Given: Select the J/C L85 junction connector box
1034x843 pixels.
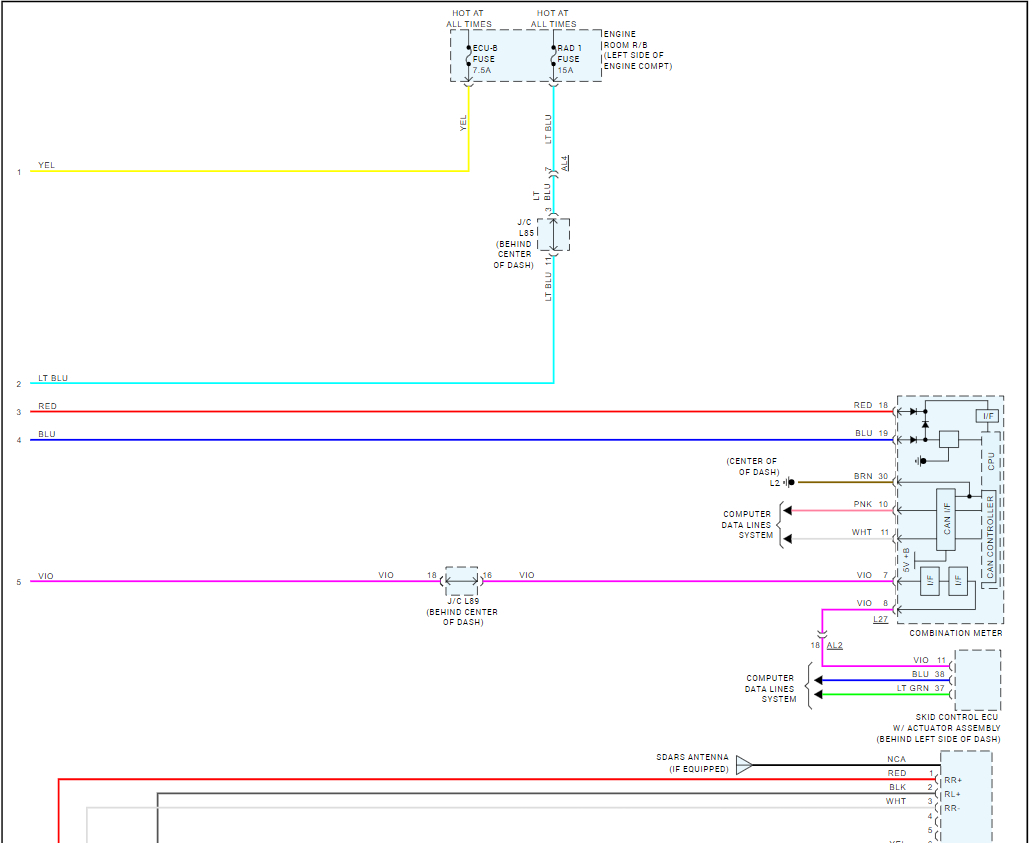Looking at the screenshot, I should tap(553, 235).
